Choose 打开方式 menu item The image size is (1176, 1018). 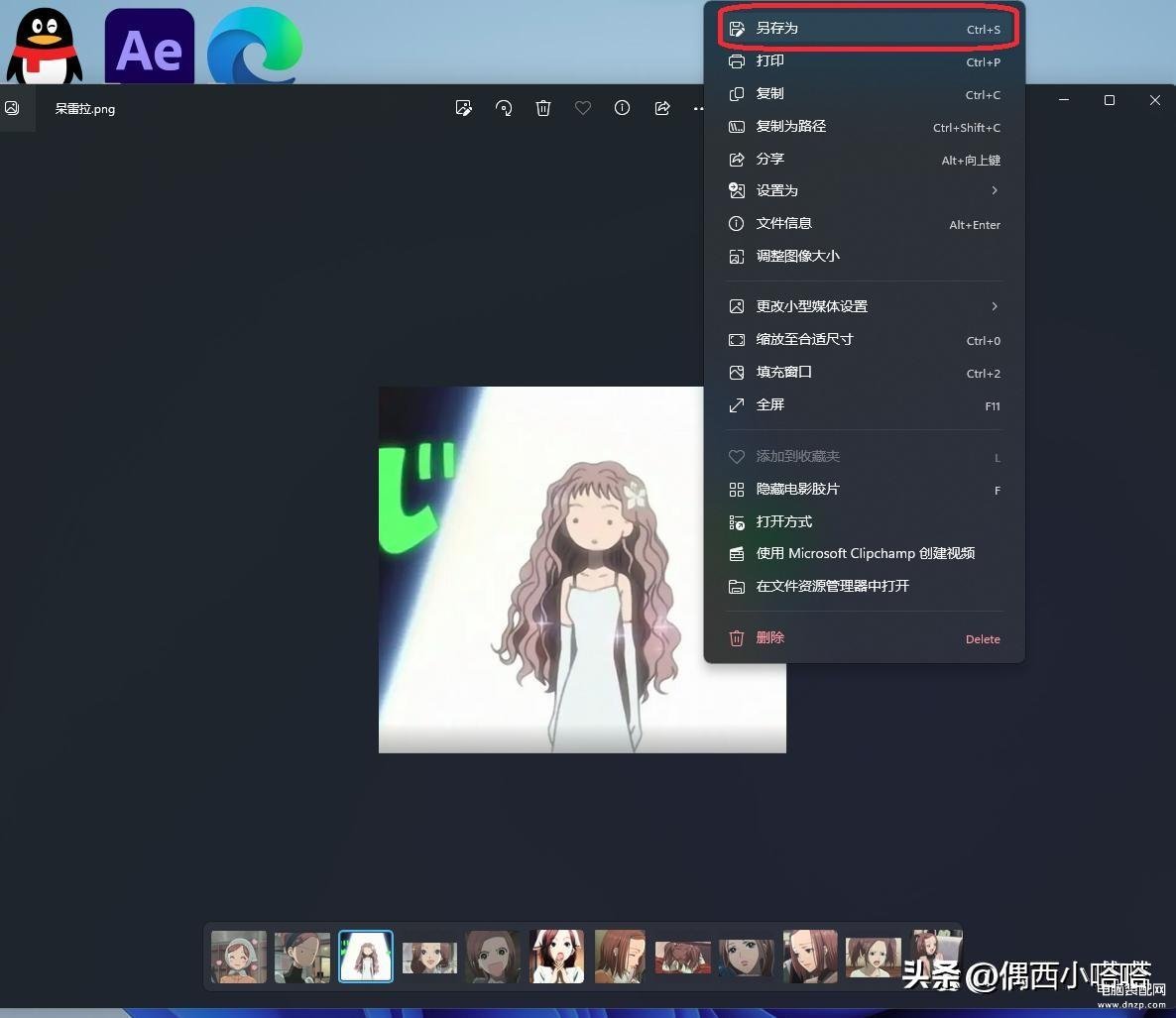coord(864,521)
